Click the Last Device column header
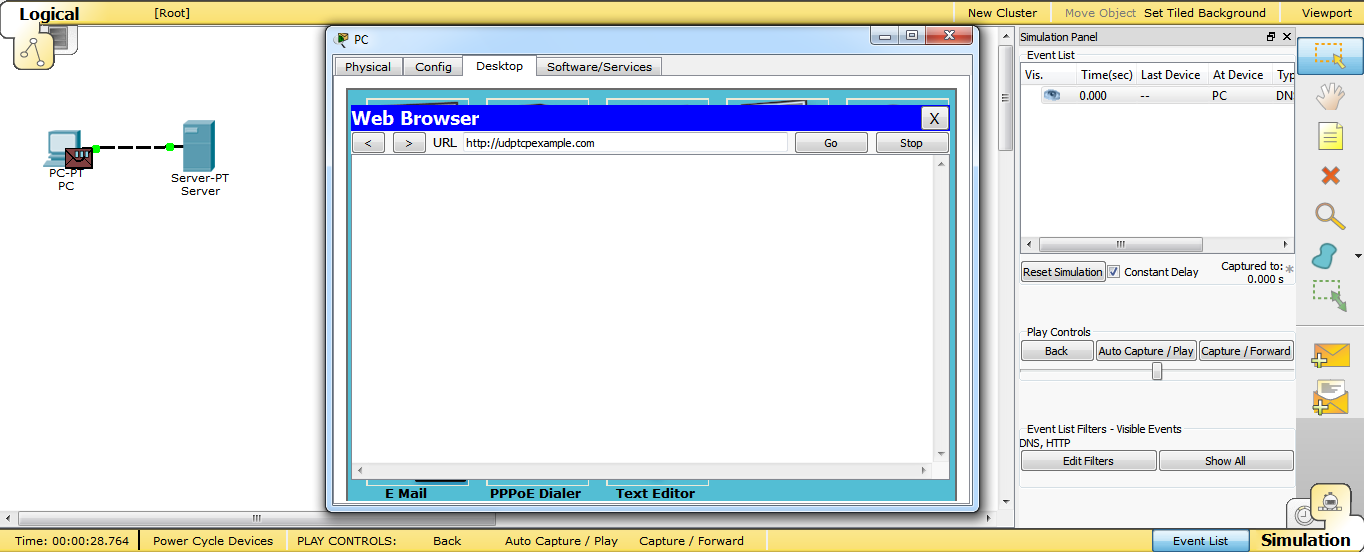 (x=1172, y=75)
